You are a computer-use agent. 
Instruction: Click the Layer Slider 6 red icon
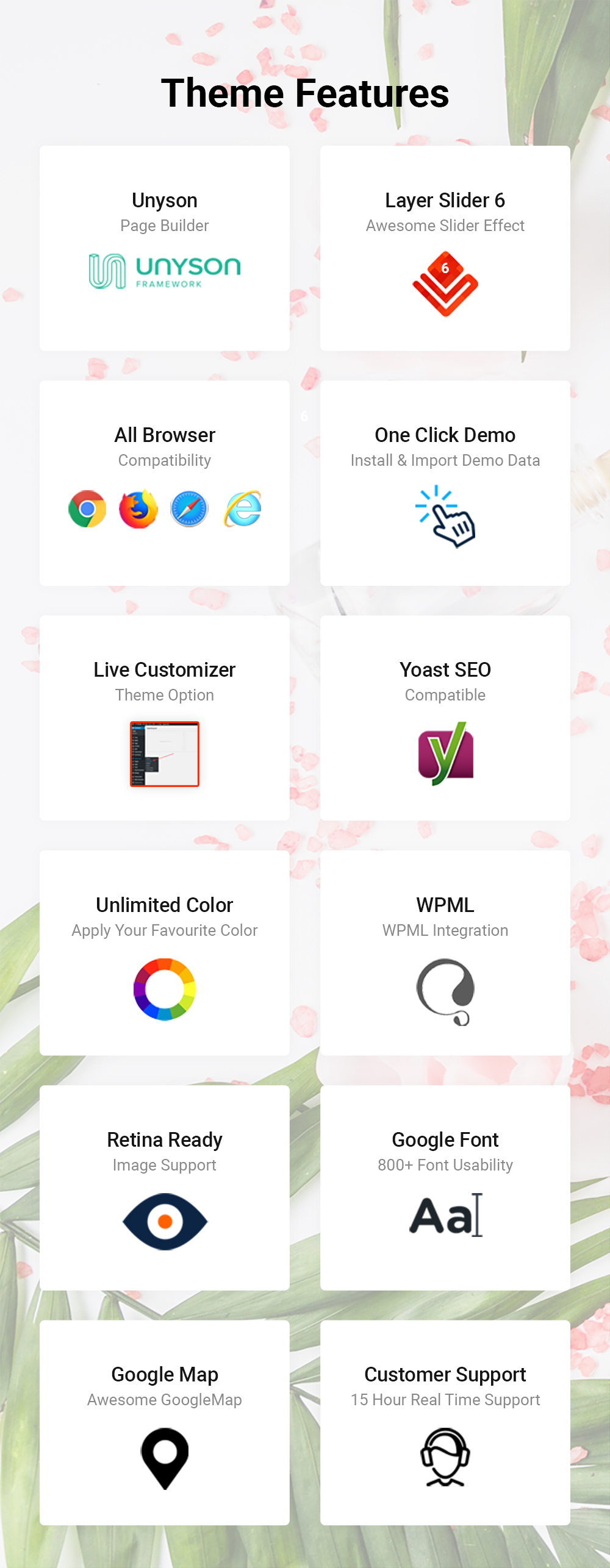(445, 284)
